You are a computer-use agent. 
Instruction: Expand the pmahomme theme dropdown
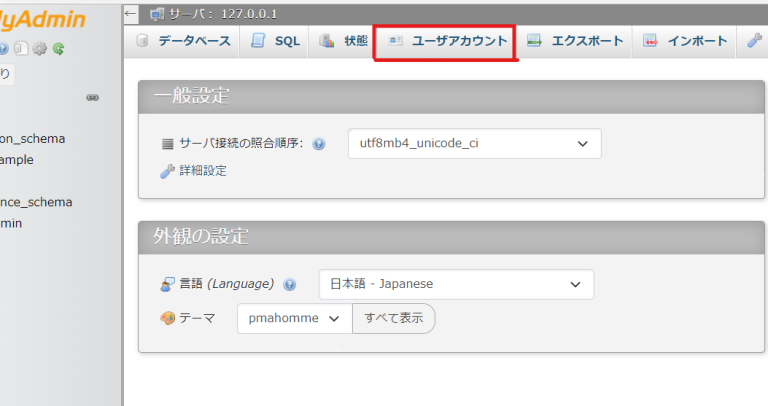click(x=294, y=318)
